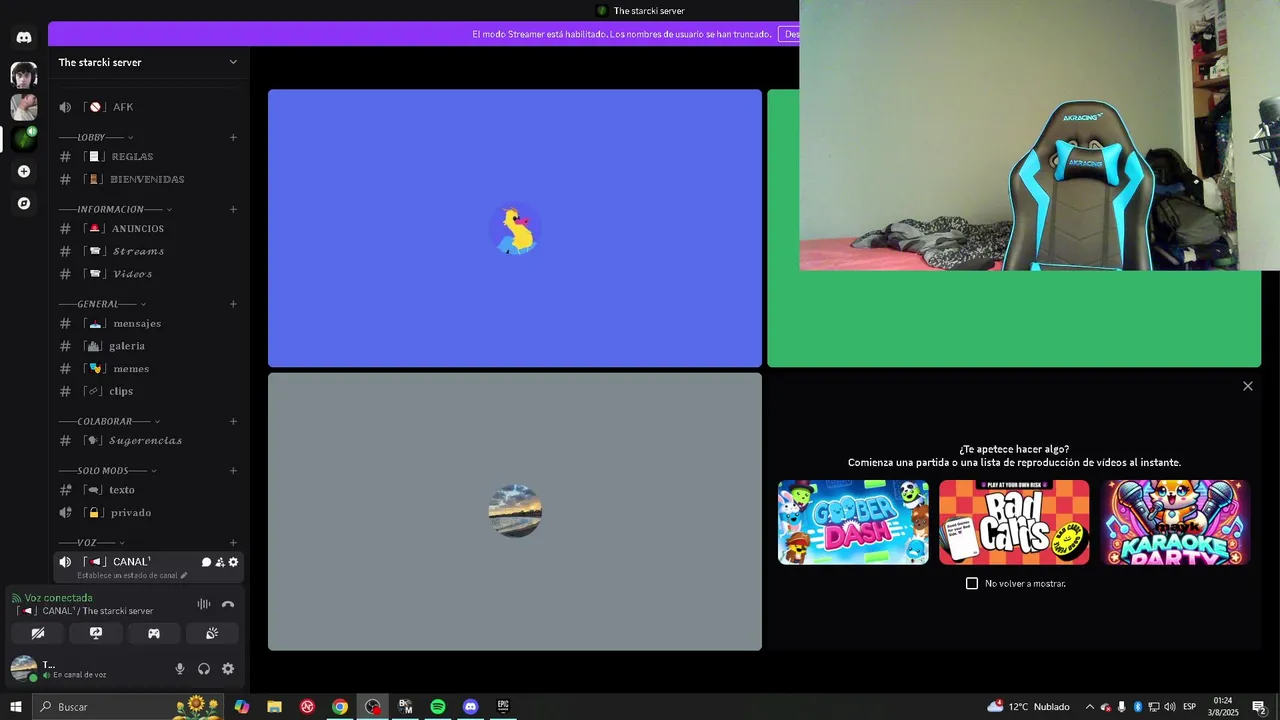Add a server with the plus icon

pyautogui.click(x=24, y=171)
